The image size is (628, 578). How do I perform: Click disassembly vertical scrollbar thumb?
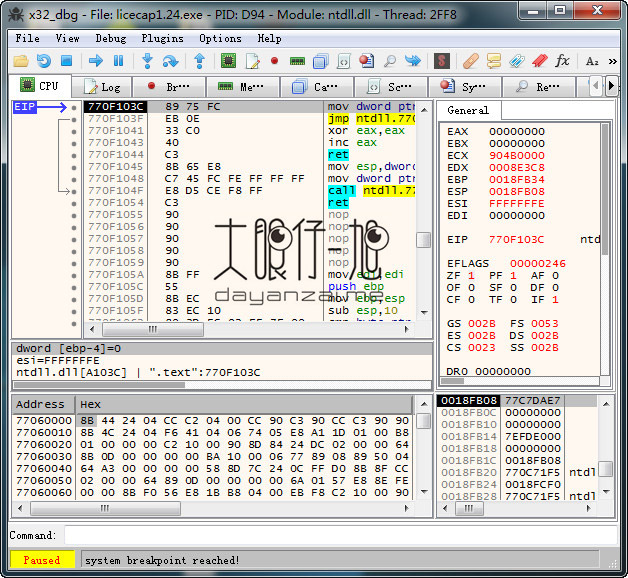pyautogui.click(x=424, y=240)
